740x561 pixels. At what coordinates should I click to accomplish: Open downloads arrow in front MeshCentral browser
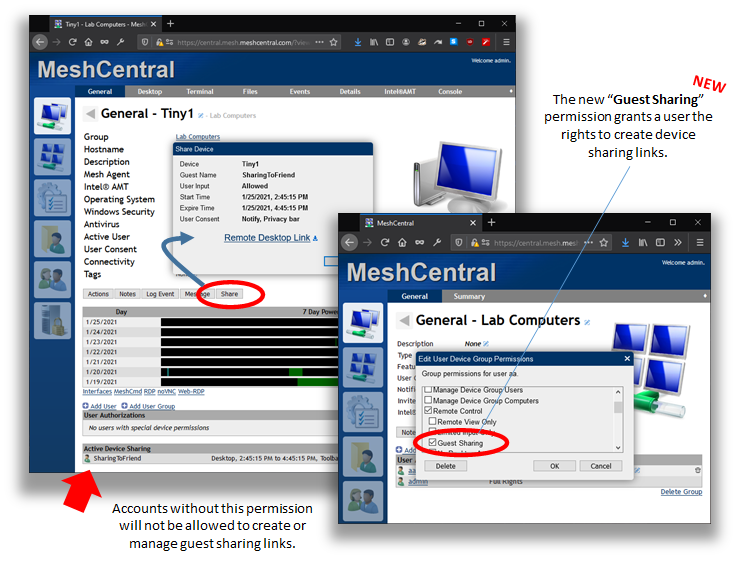click(625, 243)
